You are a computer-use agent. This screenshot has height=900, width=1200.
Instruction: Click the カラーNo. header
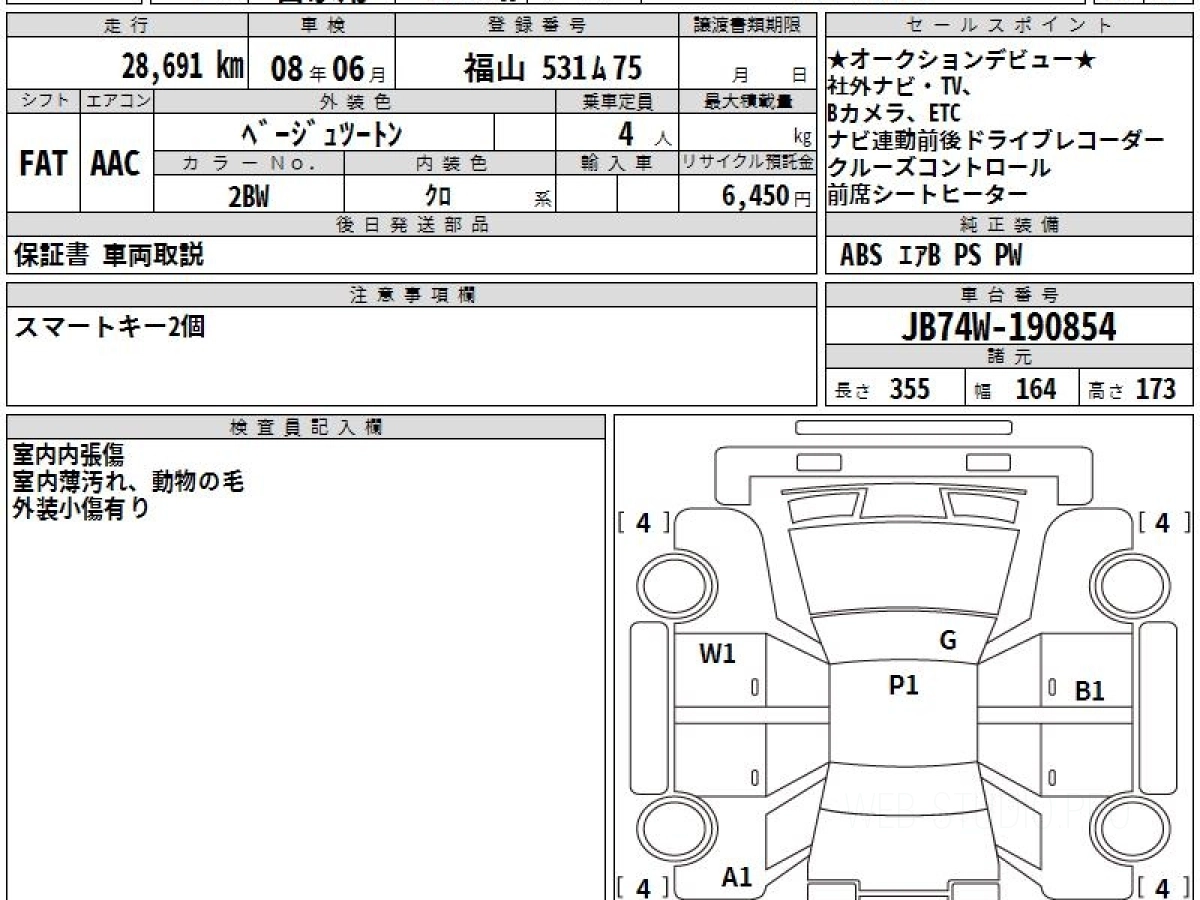[249, 163]
